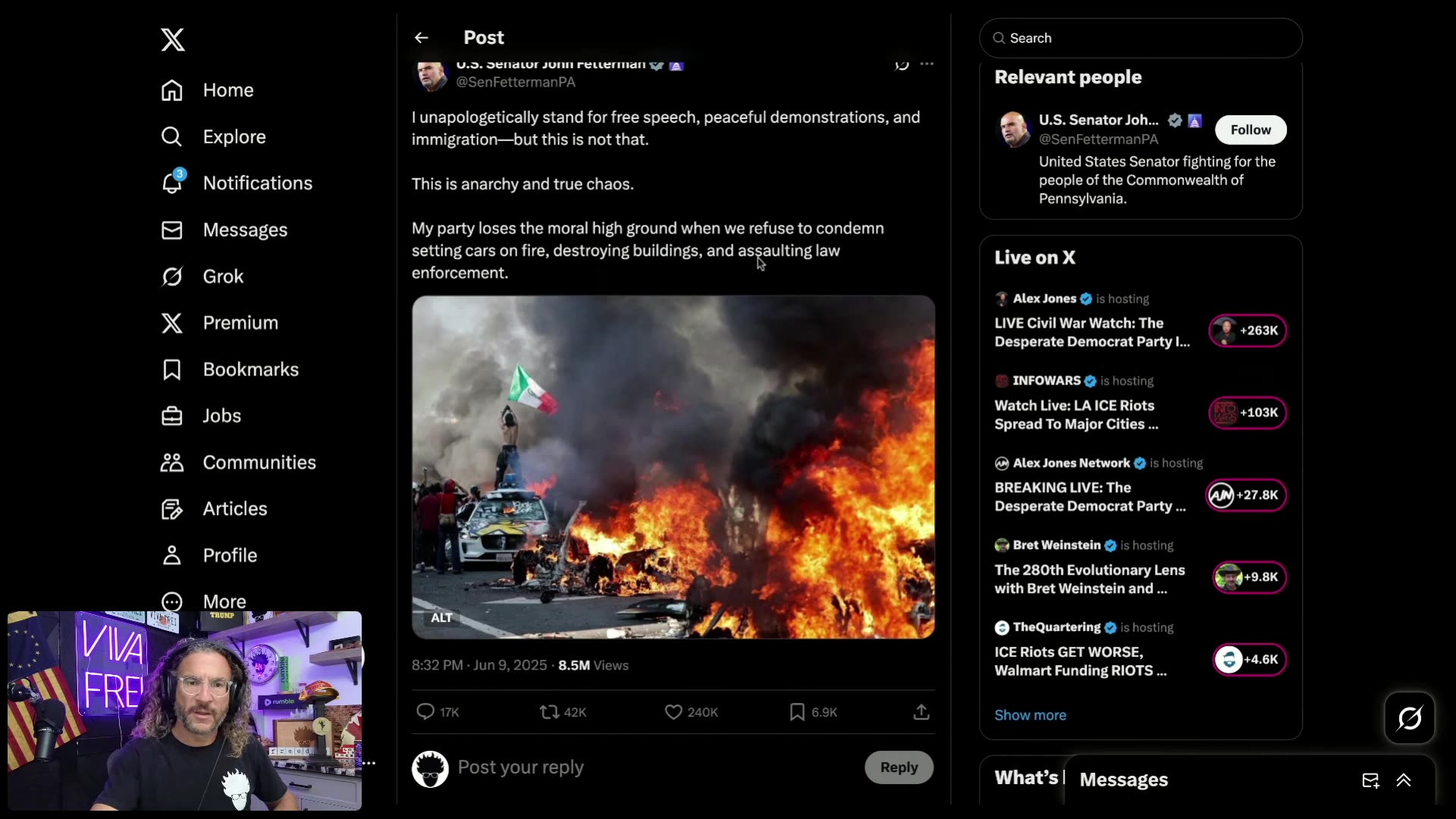Viewport: 1456px width, 819px height.
Task: Start a new message with the envelope-plus icon
Action: click(x=1370, y=780)
